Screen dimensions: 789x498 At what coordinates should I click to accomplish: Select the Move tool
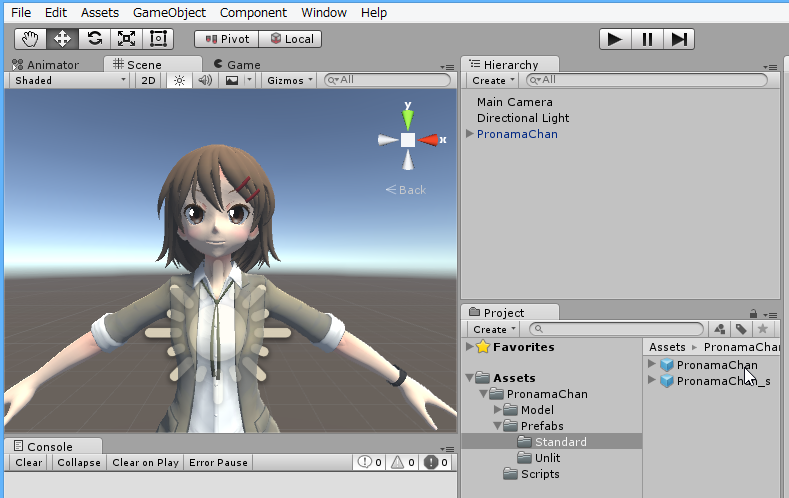(62, 39)
